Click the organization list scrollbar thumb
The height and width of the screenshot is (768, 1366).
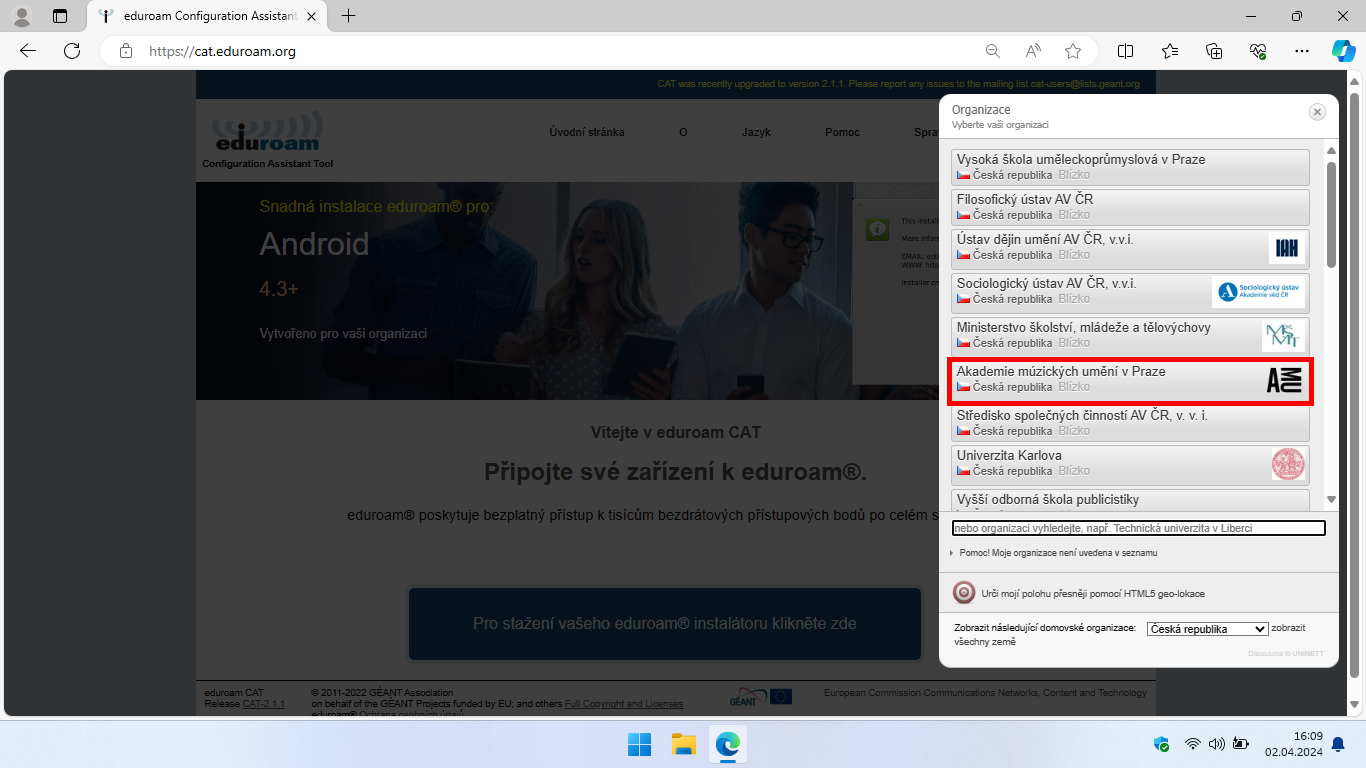(1331, 214)
